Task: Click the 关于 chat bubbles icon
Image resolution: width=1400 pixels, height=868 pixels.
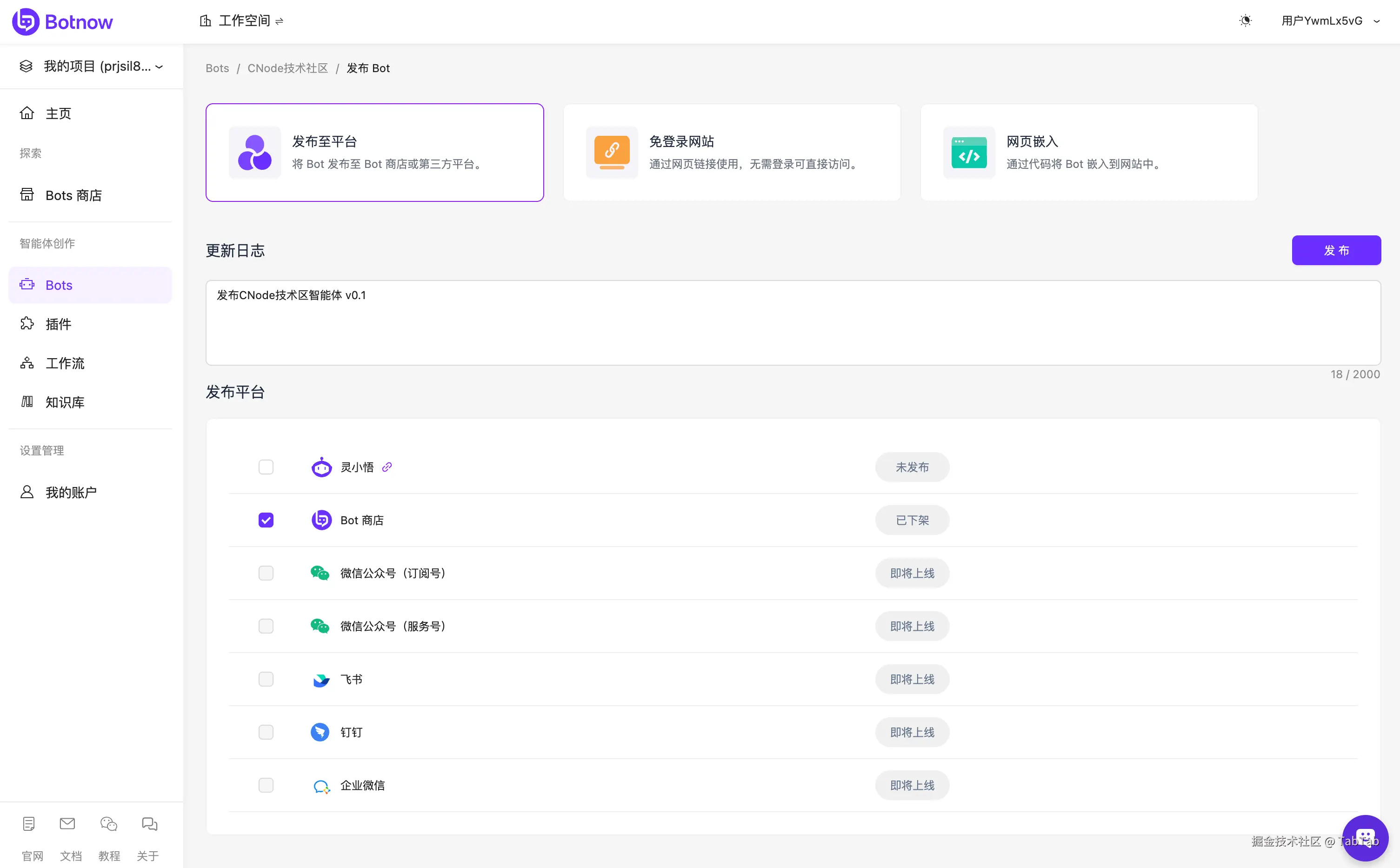Action: (x=149, y=824)
